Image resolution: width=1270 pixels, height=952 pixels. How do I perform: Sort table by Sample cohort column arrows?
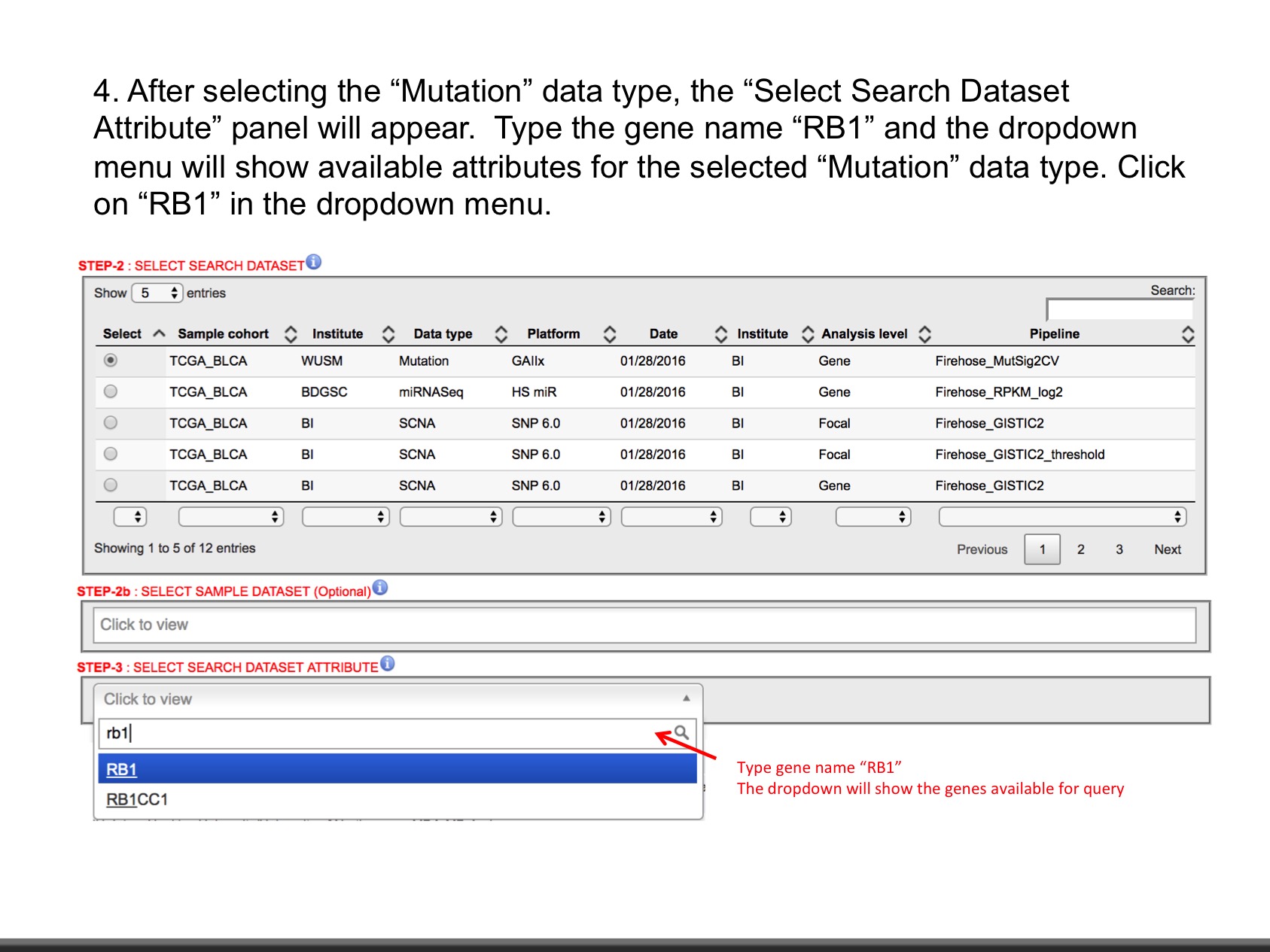click(x=291, y=334)
